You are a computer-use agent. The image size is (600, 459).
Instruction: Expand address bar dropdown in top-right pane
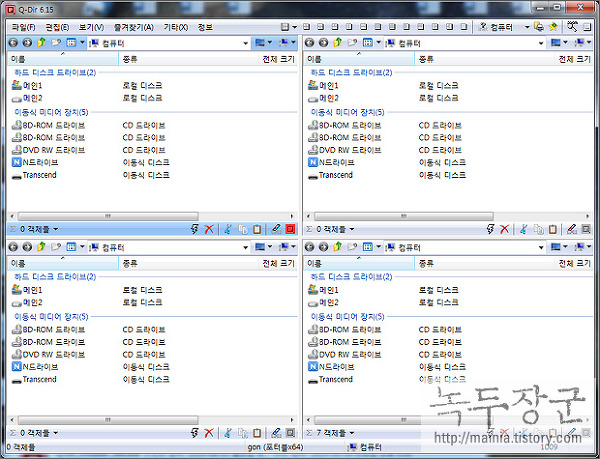[x=541, y=43]
